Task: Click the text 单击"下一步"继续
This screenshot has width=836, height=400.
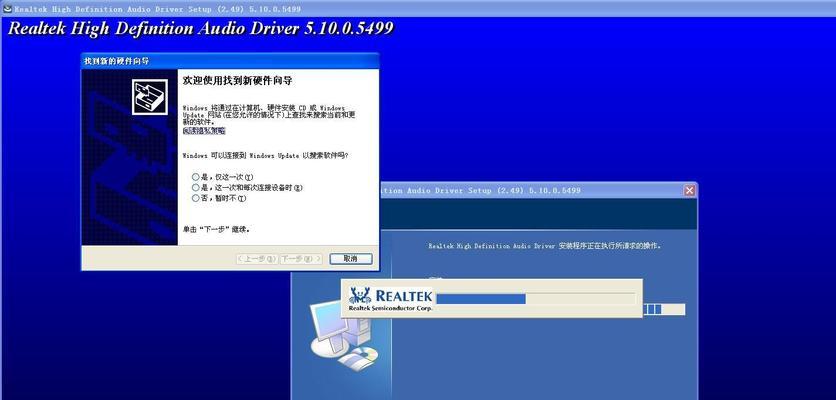Action: (x=216, y=229)
